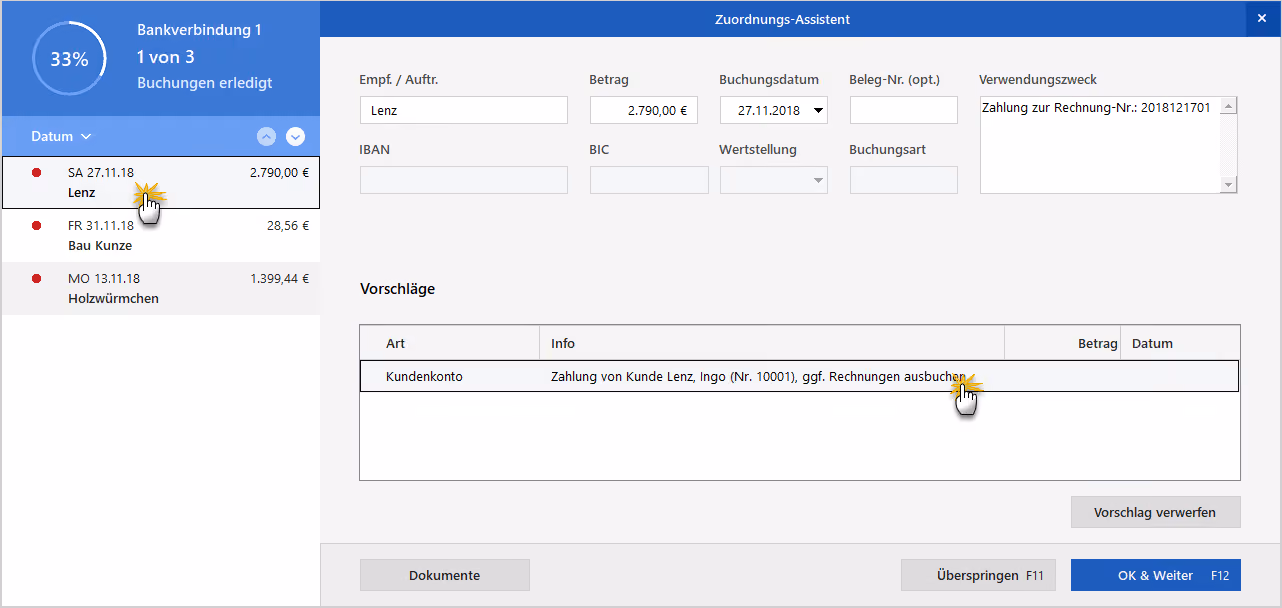Select the Kundenkonto suggestion row
1282x608 pixels.
click(799, 376)
